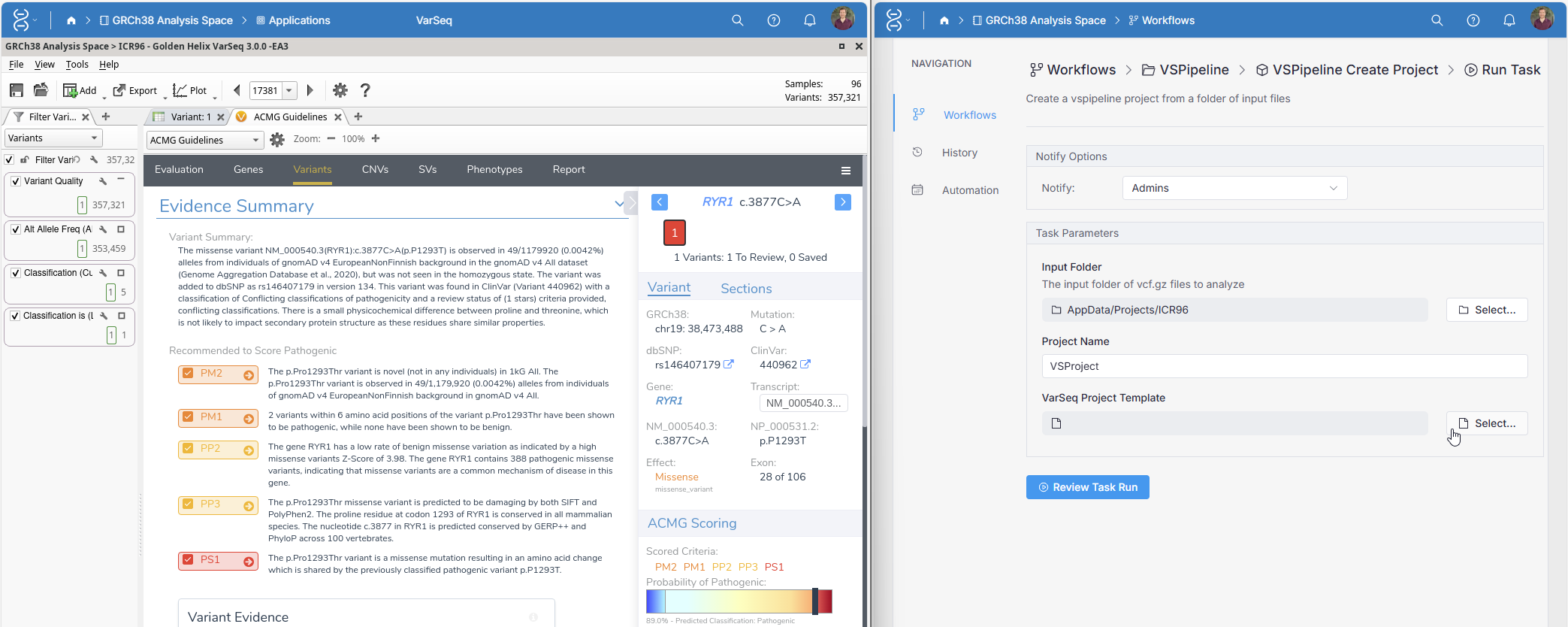The width and height of the screenshot is (1568, 627).
Task: Uncheck the PS1 criterion checkbox
Action: click(188, 559)
